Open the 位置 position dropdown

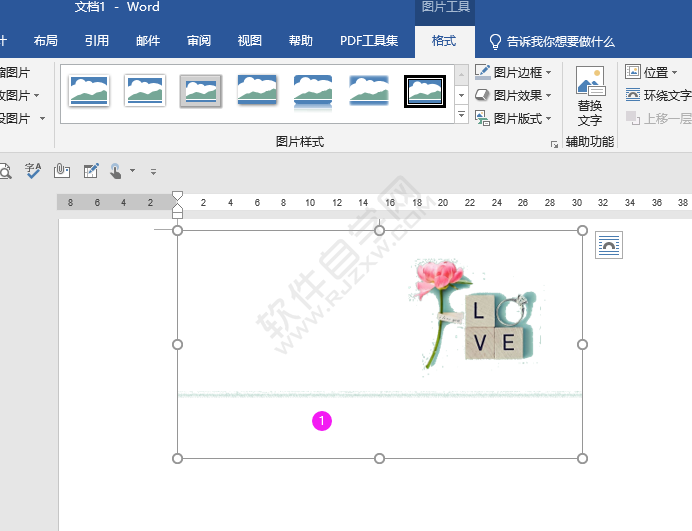point(651,72)
